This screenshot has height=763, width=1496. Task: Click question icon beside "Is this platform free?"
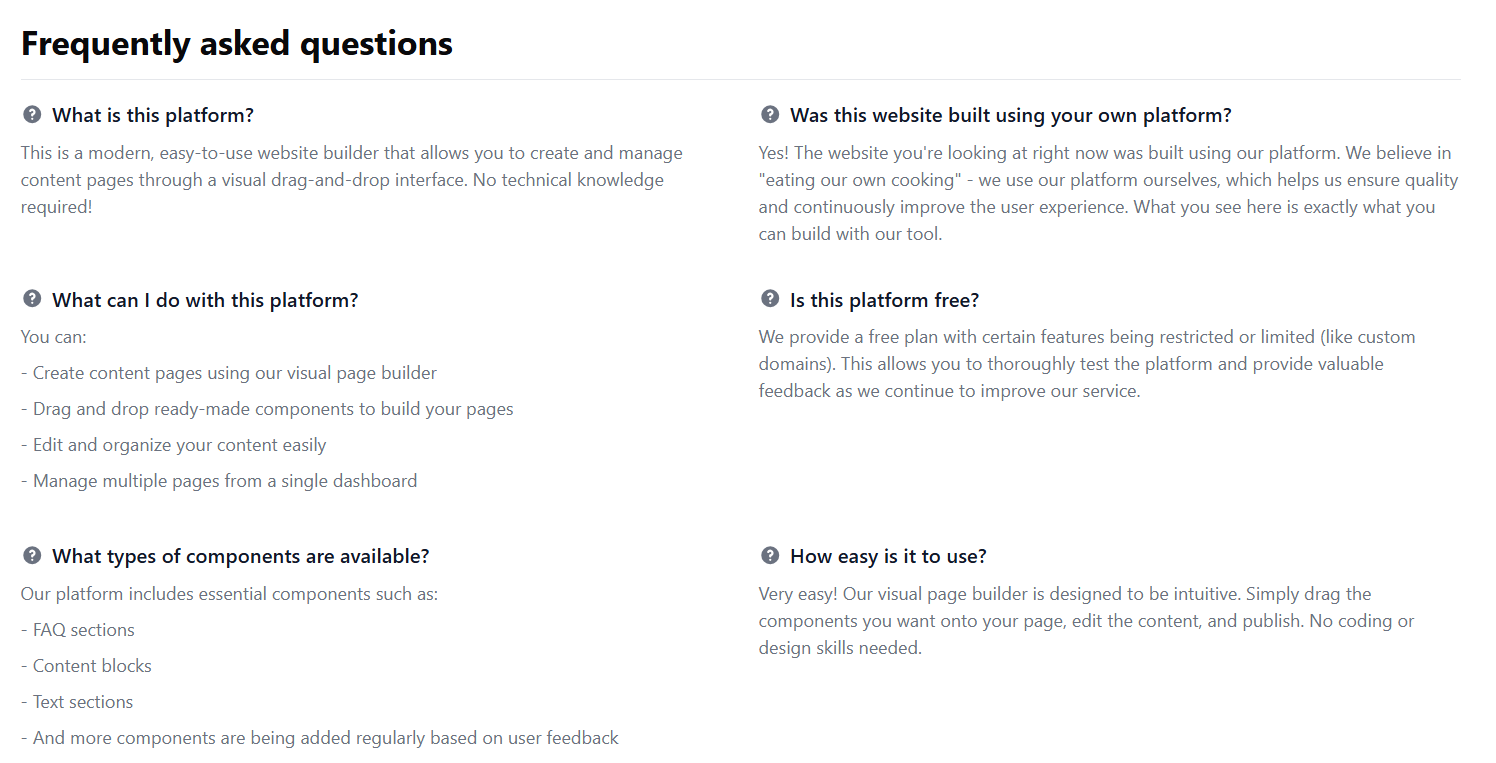(770, 299)
